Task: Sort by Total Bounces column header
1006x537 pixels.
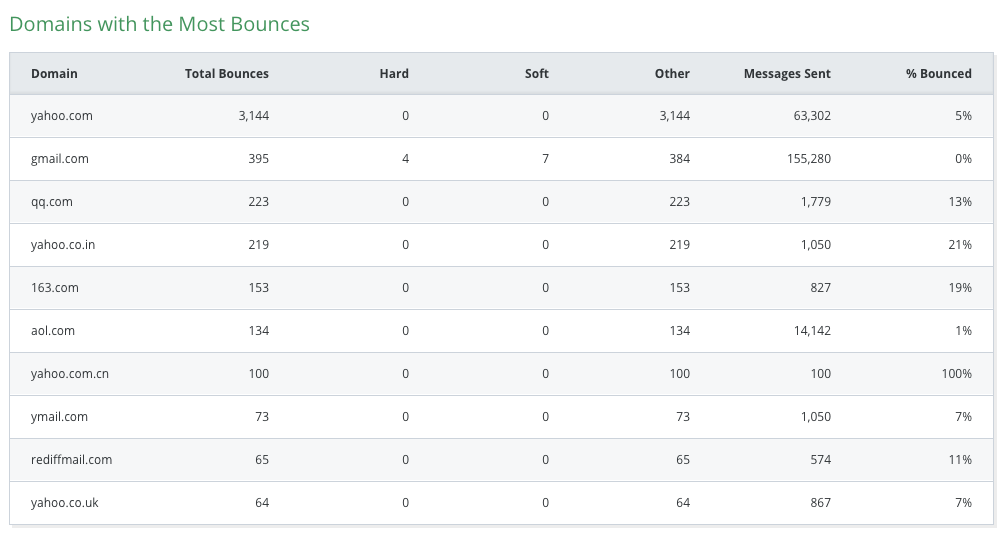Action: click(x=226, y=73)
